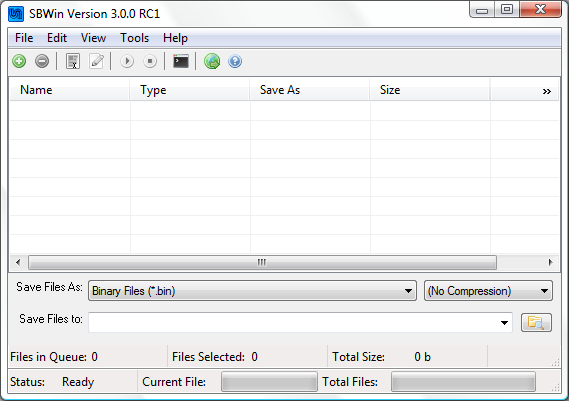Click the edit pencil toolbar icon
The height and width of the screenshot is (401, 569).
click(x=97, y=61)
